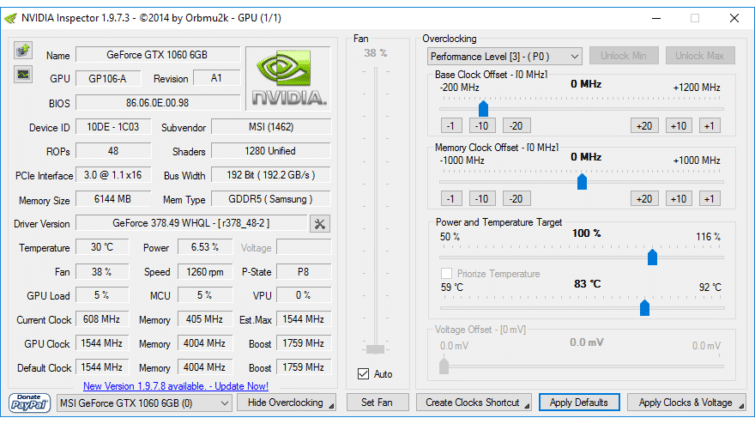
Task: Open the Performance Level [3] - (P0) dropdown
Action: tap(504, 56)
